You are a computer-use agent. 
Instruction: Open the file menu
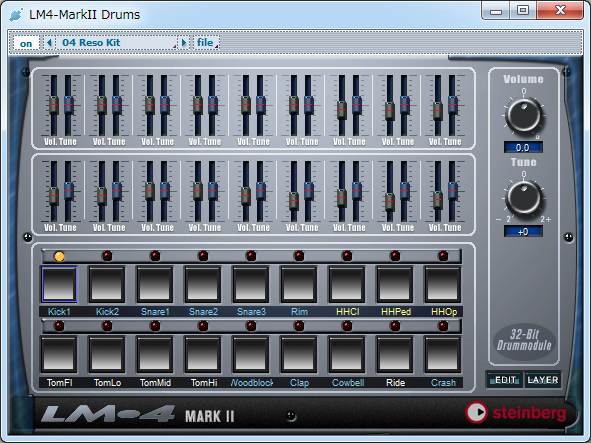[206, 43]
